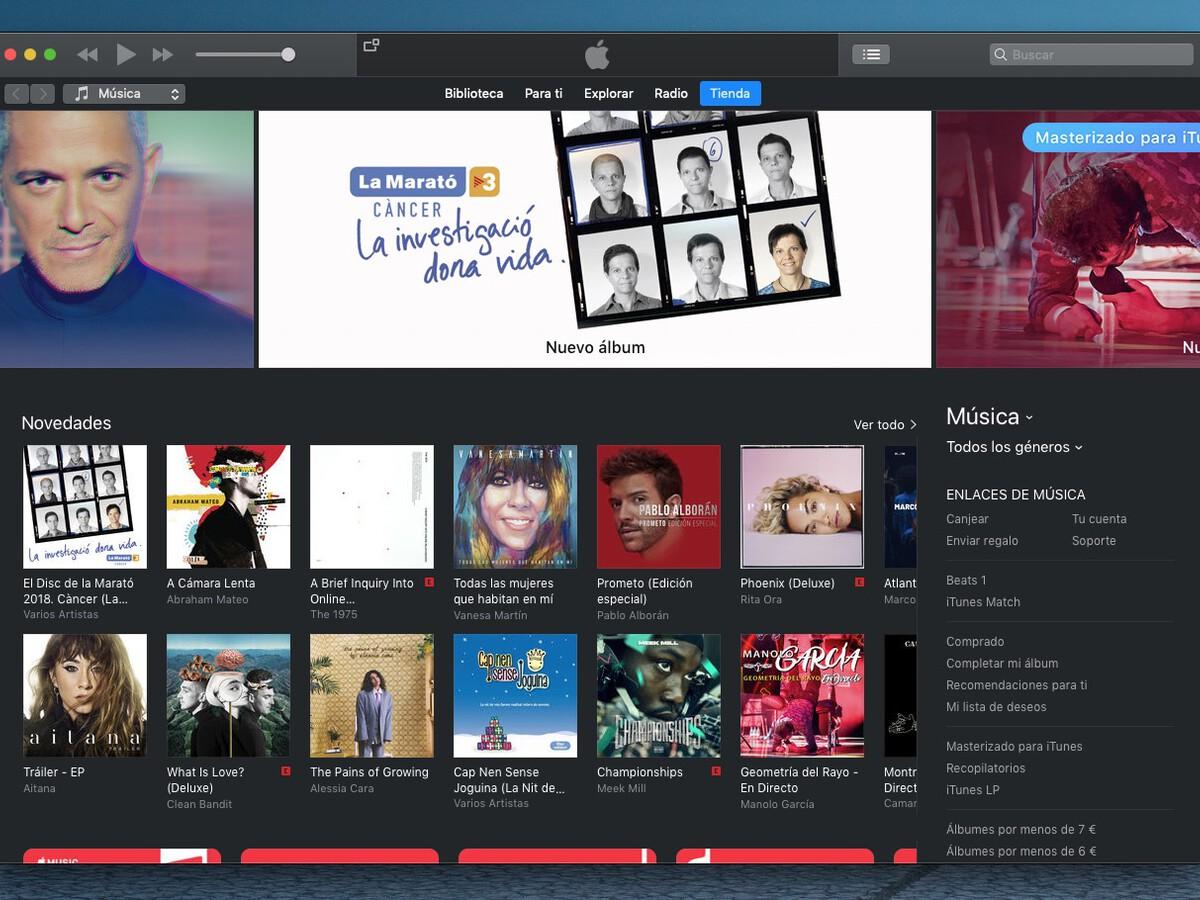The height and width of the screenshot is (900, 1200).
Task: Open the Todos los géneros dropdown
Action: [x=1014, y=447]
